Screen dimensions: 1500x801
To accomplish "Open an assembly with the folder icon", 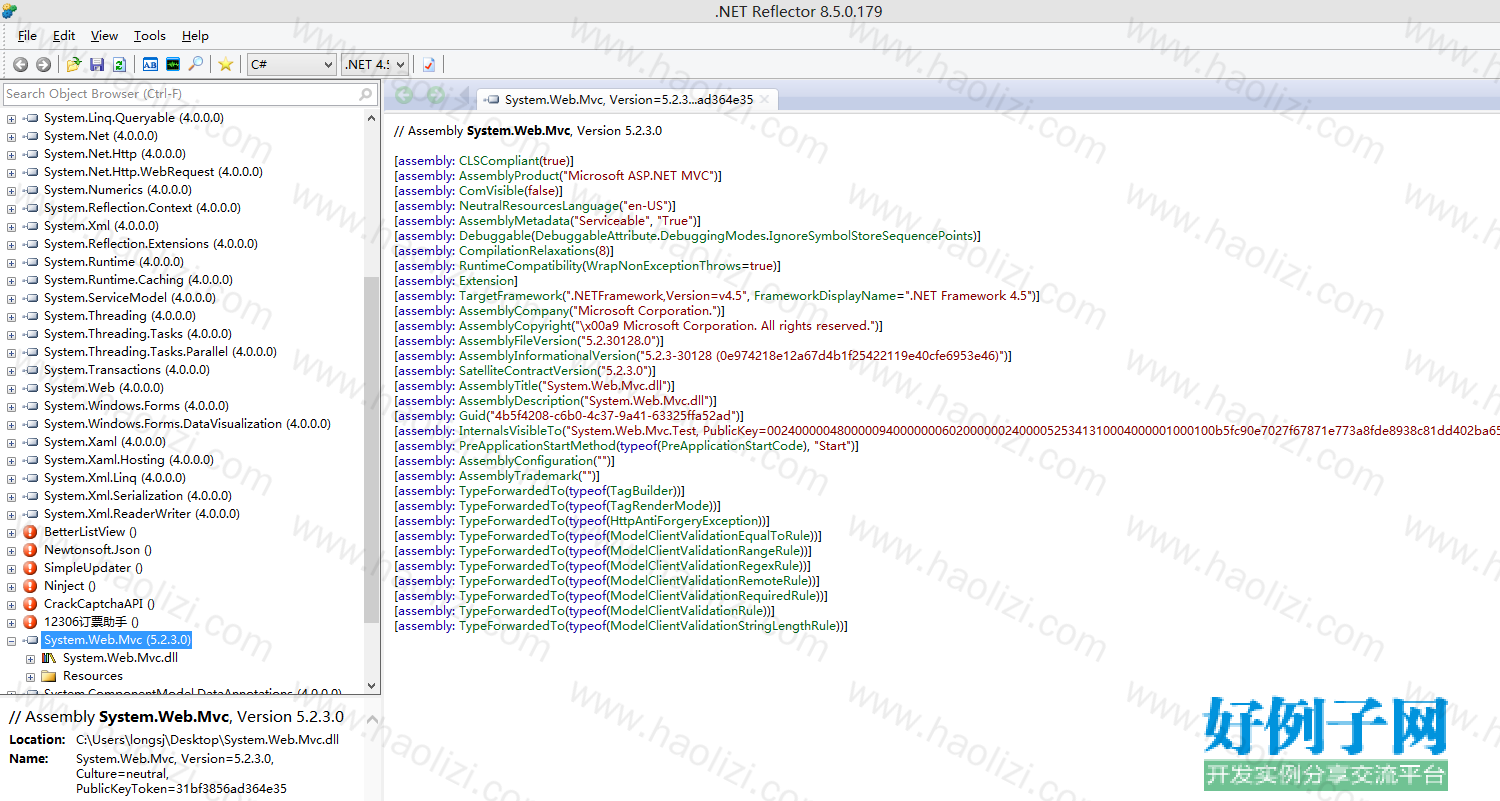I will [x=73, y=64].
